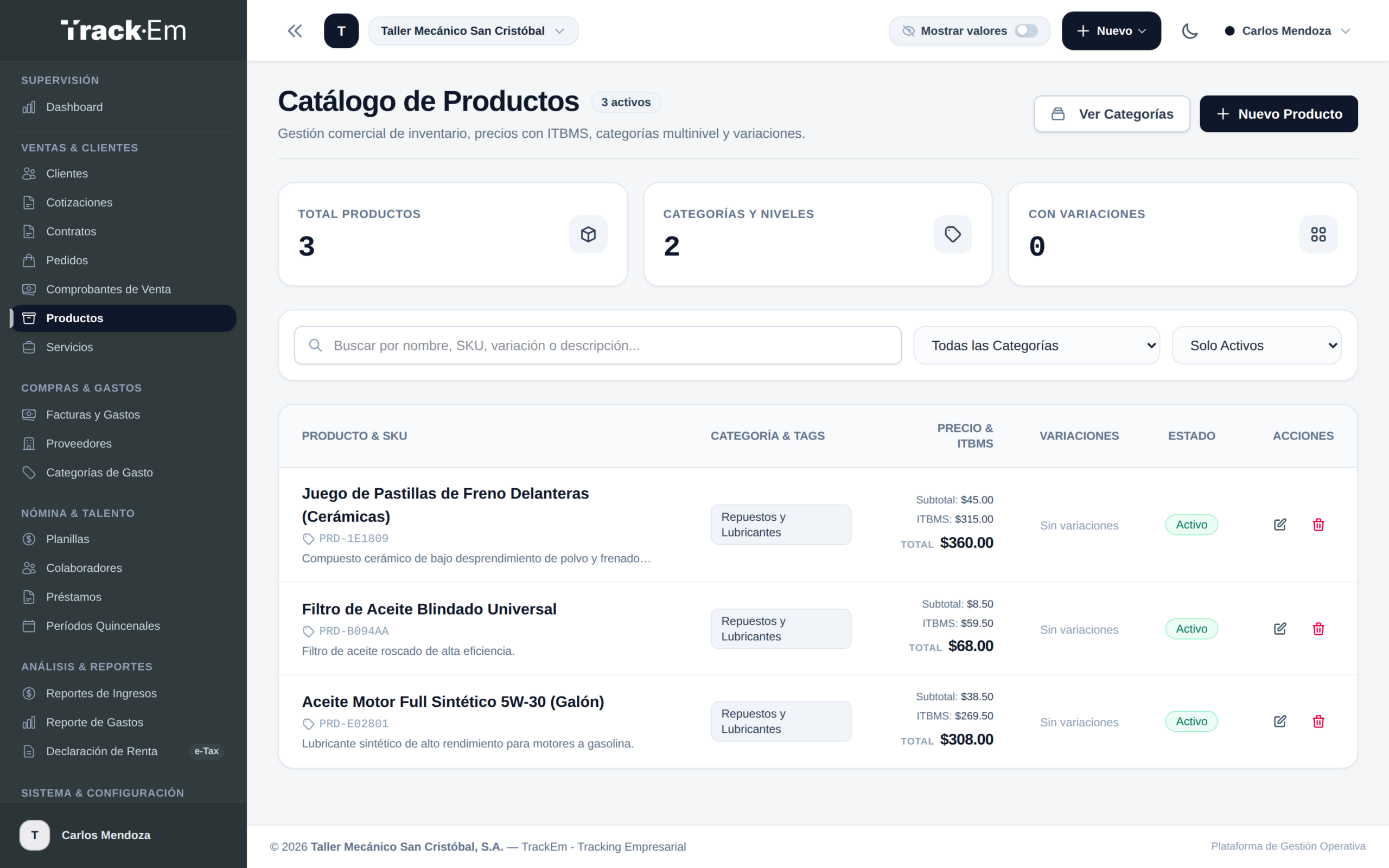The width and height of the screenshot is (1389, 868).
Task: Edit Filtro de Aceite Blindado Universal
Action: coord(1280,629)
